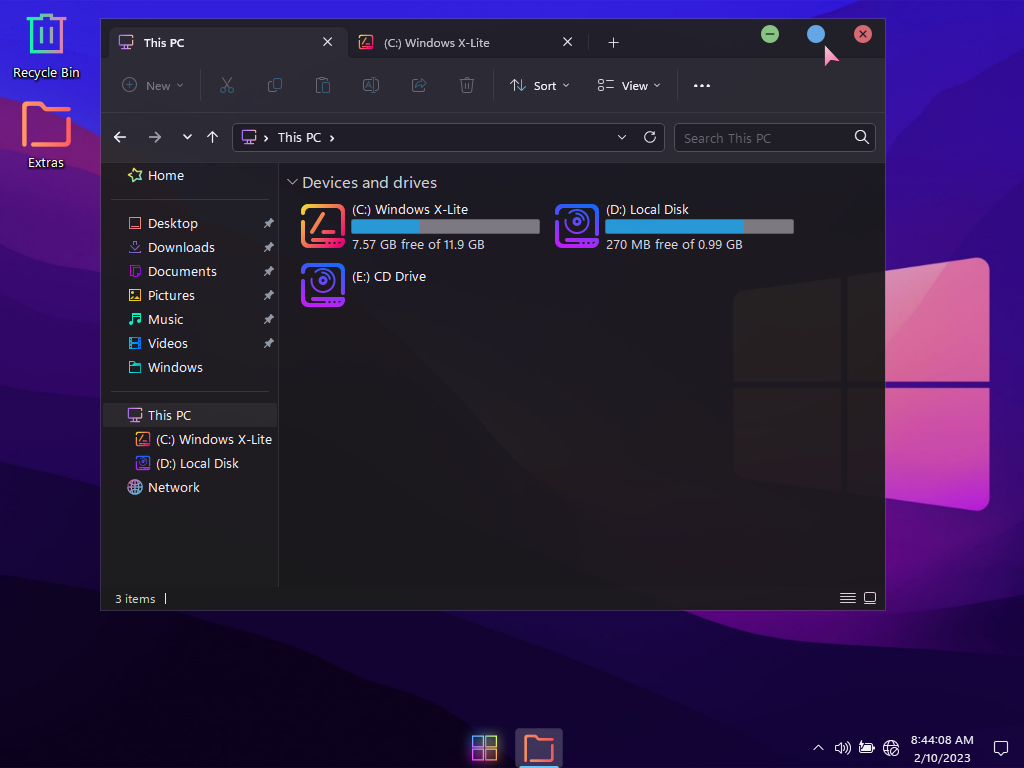Click the battery icon in system tray

coord(867,748)
